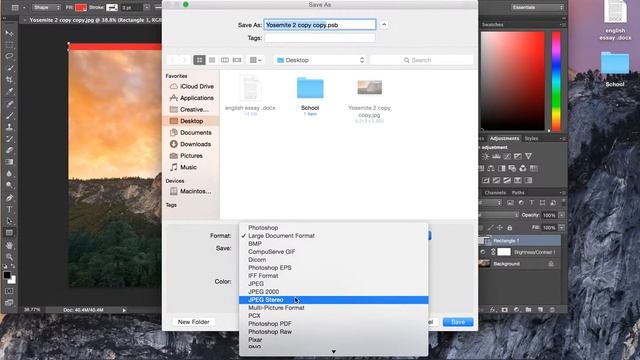This screenshot has width=640, height=360.
Task: Add a Threshold adjustment
Action: [507, 180]
